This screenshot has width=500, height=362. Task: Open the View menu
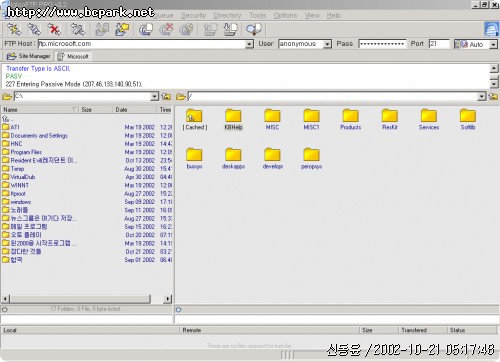click(312, 15)
